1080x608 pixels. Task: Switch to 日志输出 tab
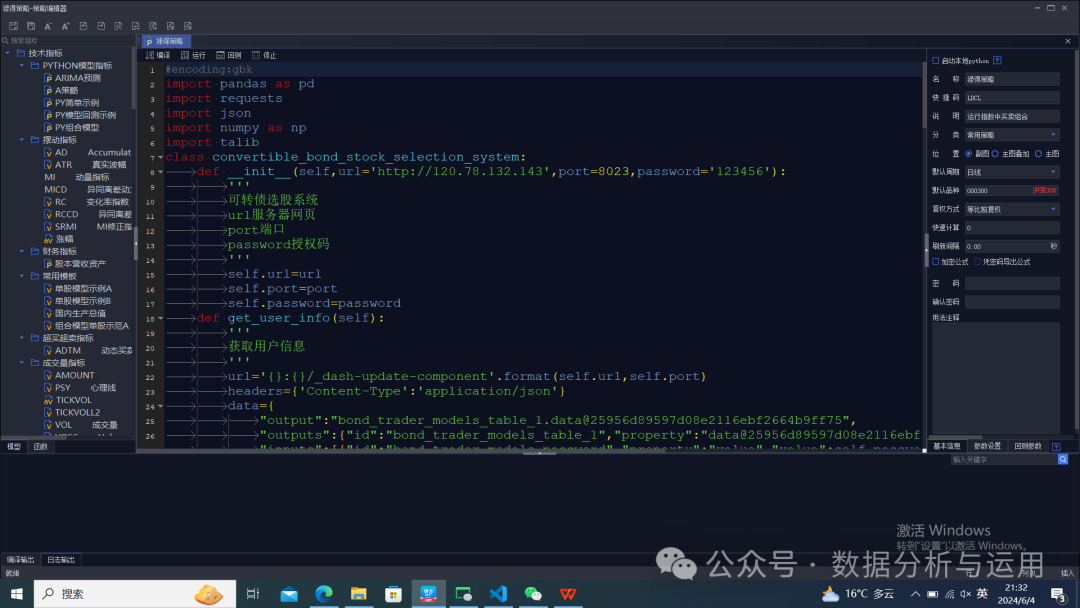coord(61,560)
